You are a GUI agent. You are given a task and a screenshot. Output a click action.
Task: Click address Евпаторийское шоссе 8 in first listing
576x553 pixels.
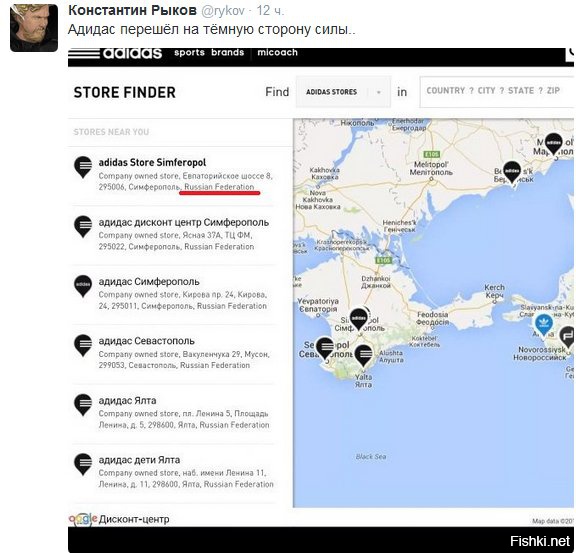pos(228,176)
